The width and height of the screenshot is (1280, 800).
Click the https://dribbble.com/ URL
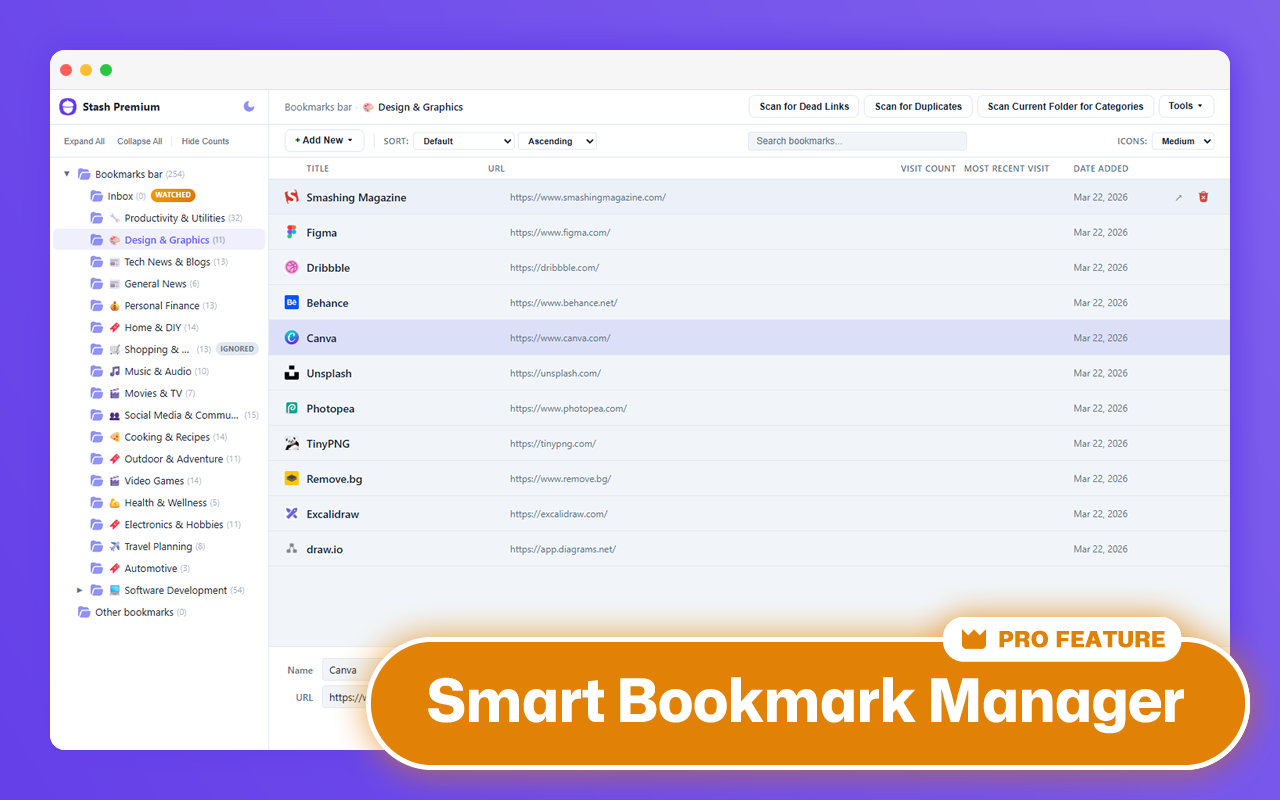click(554, 268)
